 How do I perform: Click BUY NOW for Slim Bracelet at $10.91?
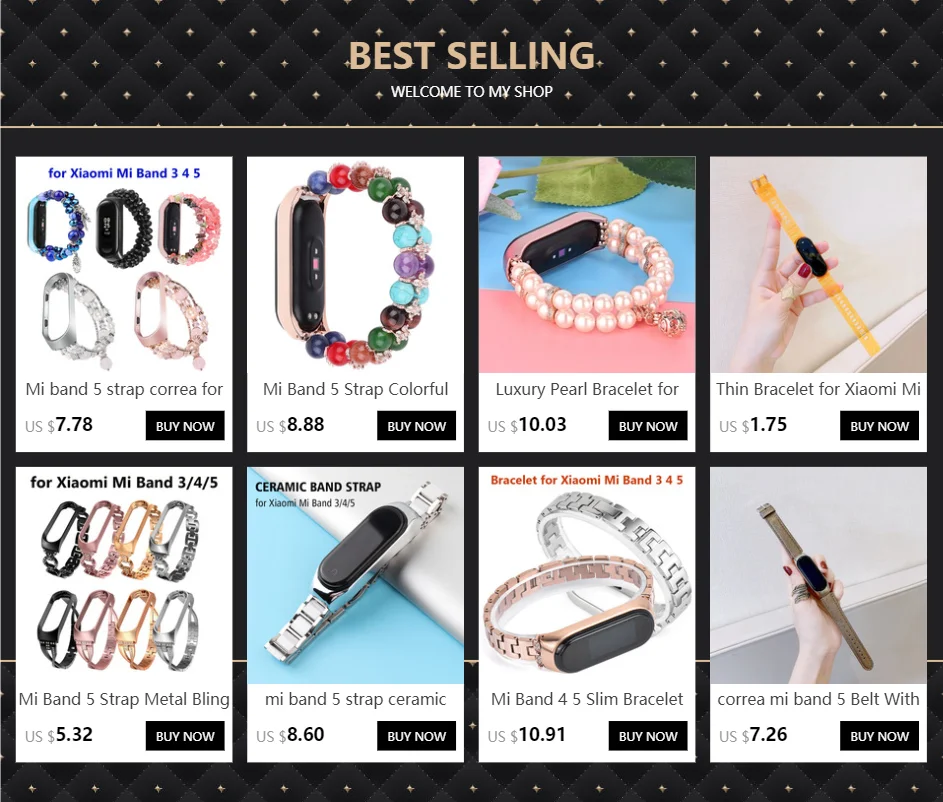pyautogui.click(x=648, y=736)
